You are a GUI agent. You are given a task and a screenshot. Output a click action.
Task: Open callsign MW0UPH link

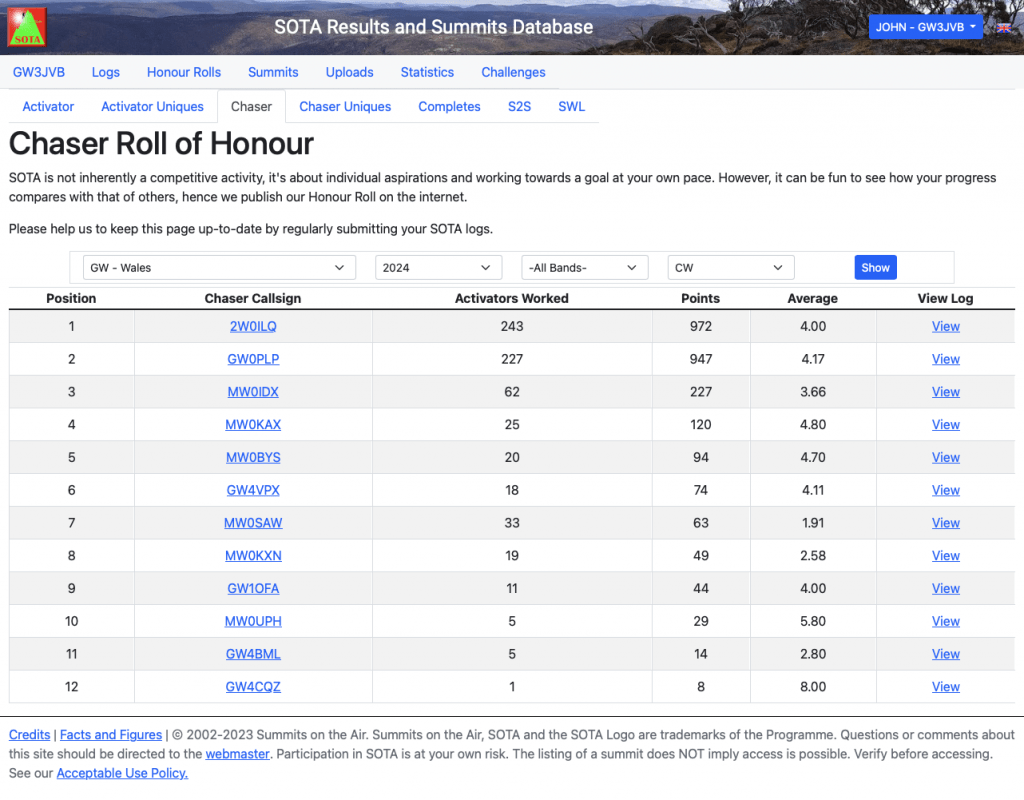coord(253,621)
